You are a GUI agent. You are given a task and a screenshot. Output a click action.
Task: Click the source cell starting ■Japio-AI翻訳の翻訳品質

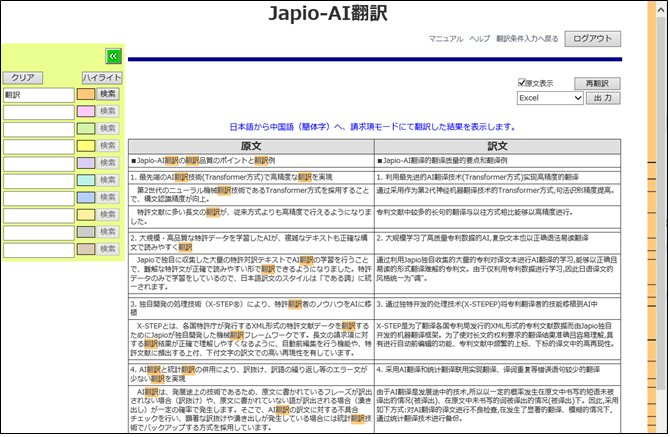point(251,161)
